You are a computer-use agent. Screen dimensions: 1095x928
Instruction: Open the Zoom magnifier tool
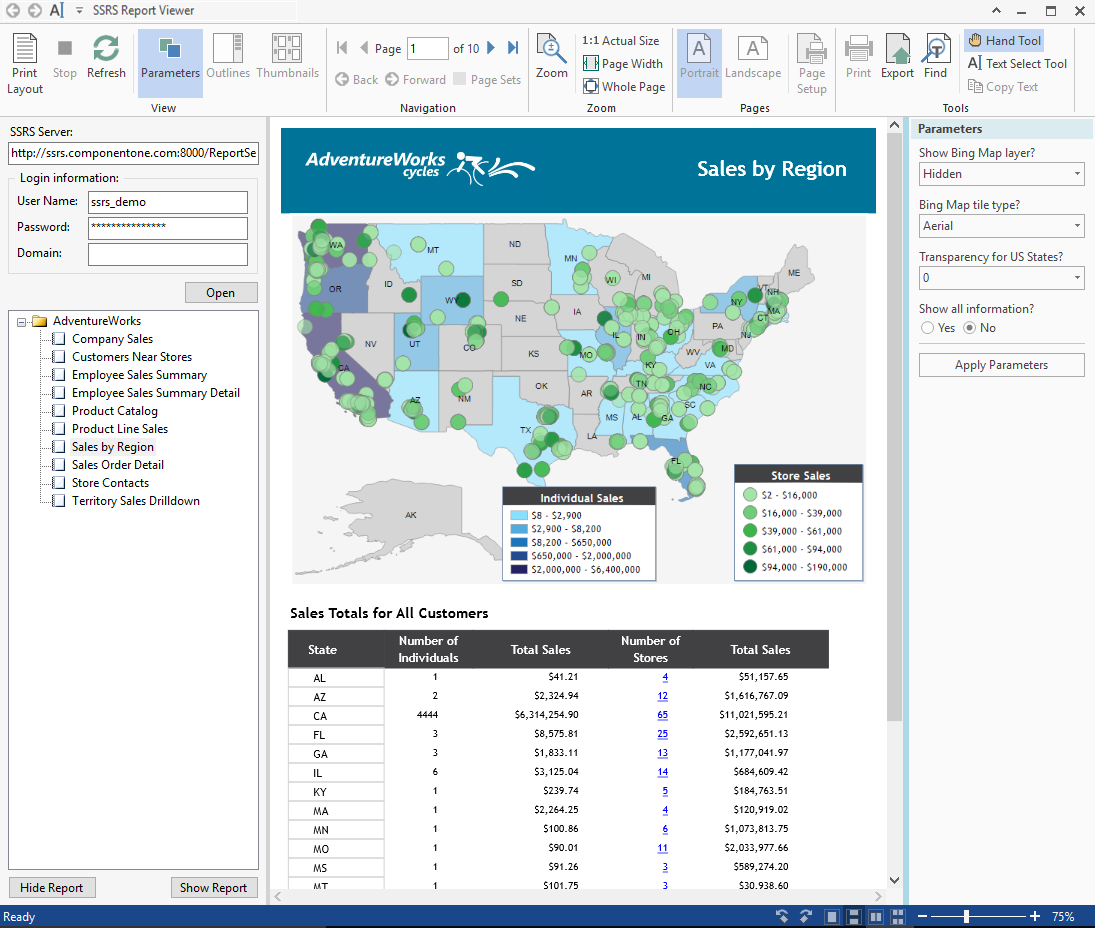pyautogui.click(x=551, y=57)
